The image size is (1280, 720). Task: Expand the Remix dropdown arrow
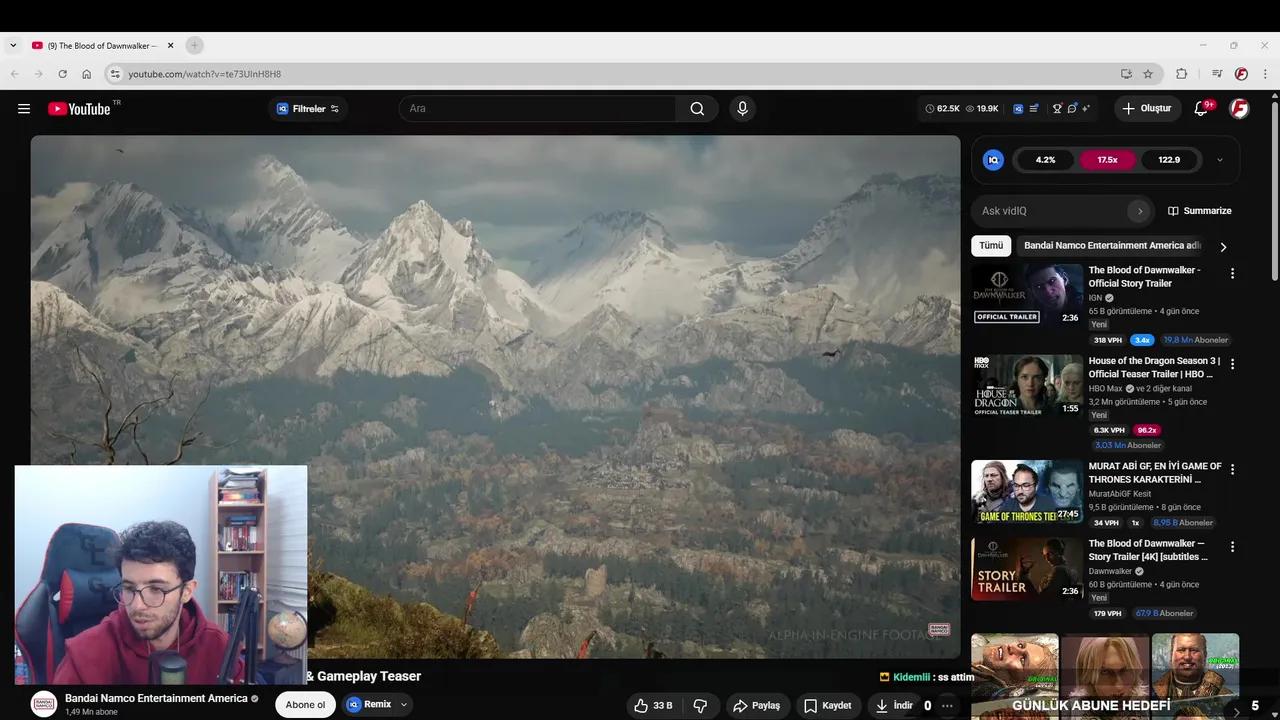click(404, 705)
